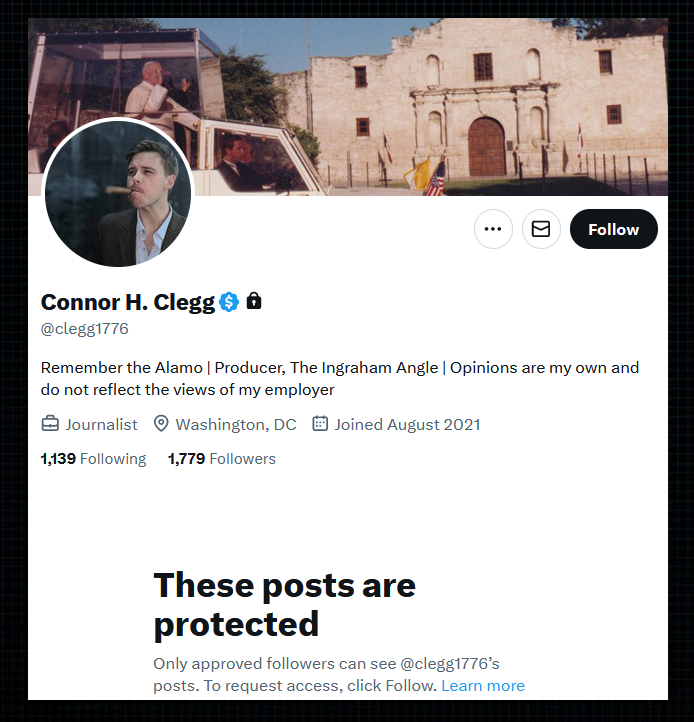The width and height of the screenshot is (694, 722).
Task: Click the @clegg1776 handle text
Action: [x=85, y=329]
